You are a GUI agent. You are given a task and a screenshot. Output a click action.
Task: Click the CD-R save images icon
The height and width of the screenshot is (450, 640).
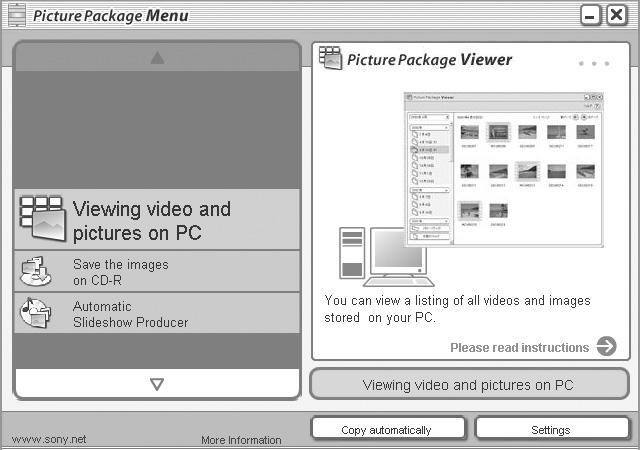(x=36, y=271)
